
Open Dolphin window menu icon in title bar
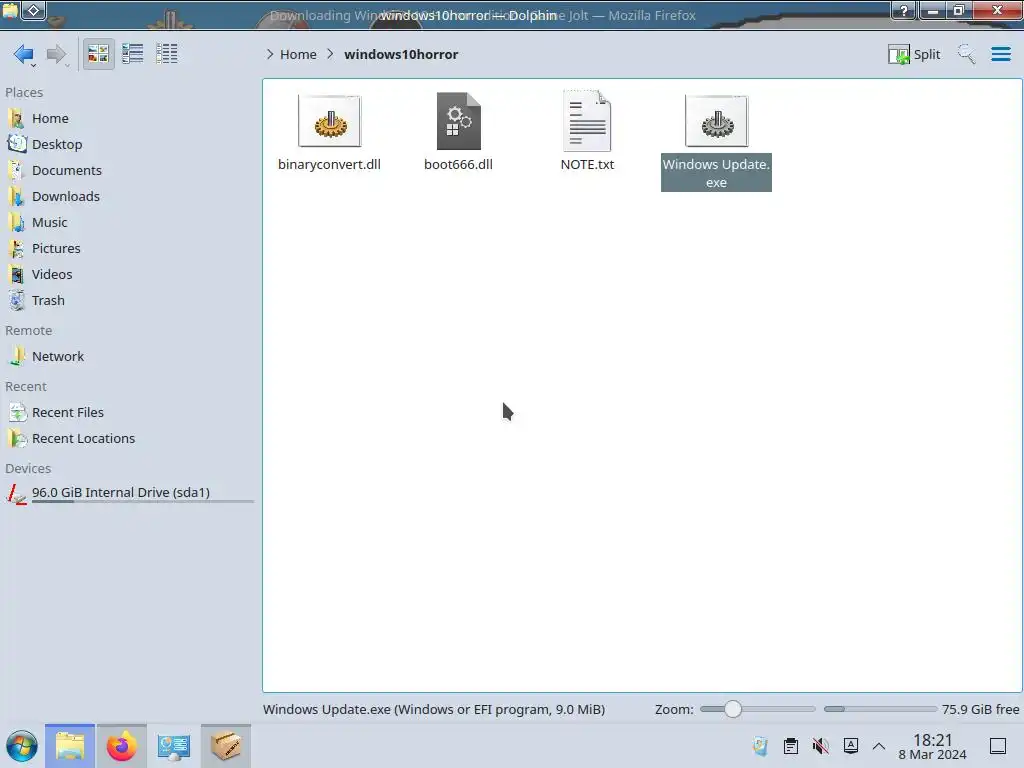(10, 10)
